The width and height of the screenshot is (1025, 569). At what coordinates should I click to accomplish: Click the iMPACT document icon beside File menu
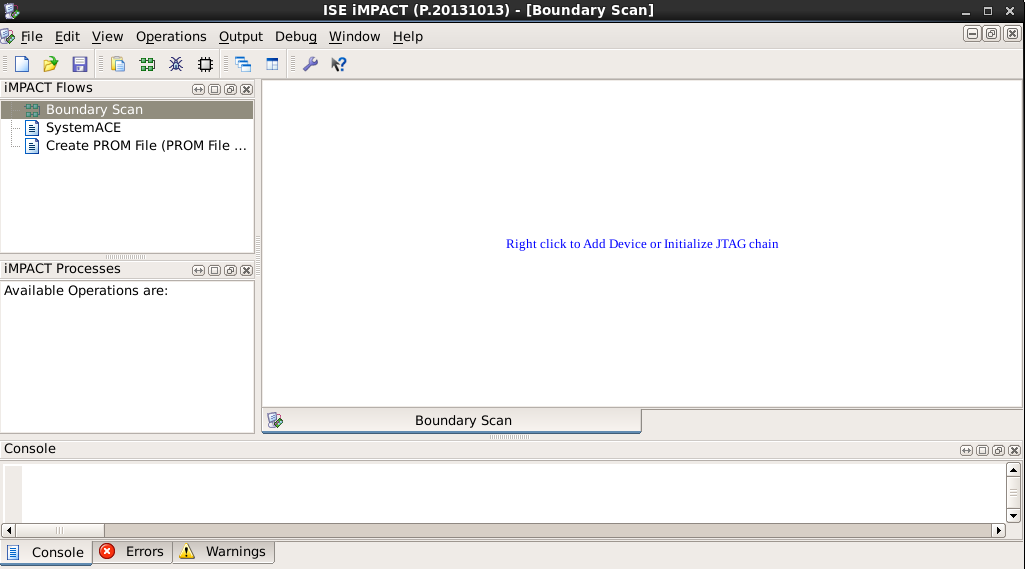tap(8, 37)
